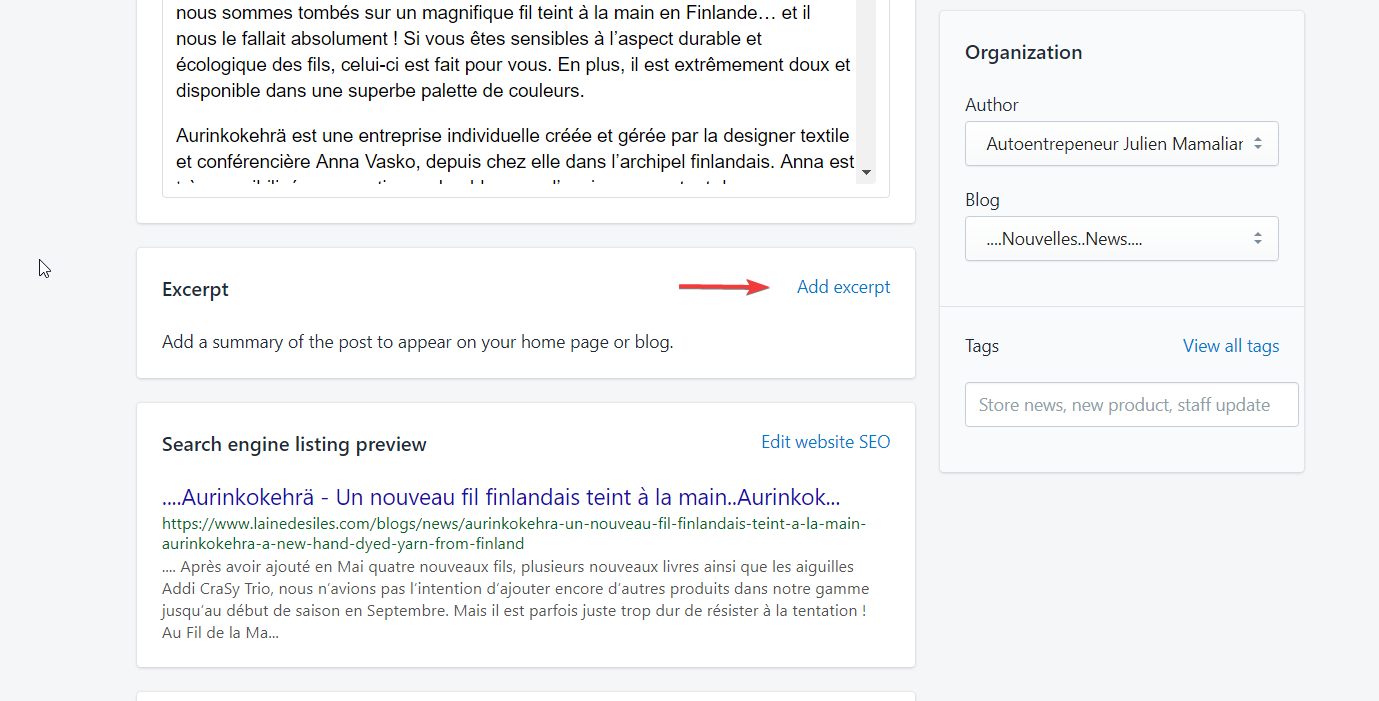Click the grey SEO preview description text
The height and width of the screenshot is (701, 1379).
pyautogui.click(x=515, y=599)
